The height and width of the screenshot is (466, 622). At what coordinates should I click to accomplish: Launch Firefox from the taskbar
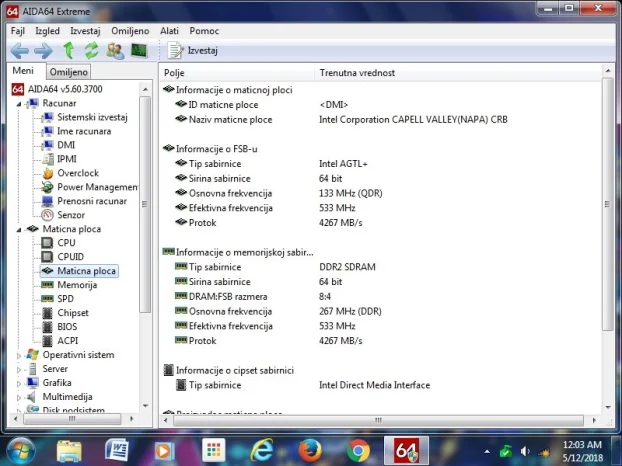click(310, 451)
